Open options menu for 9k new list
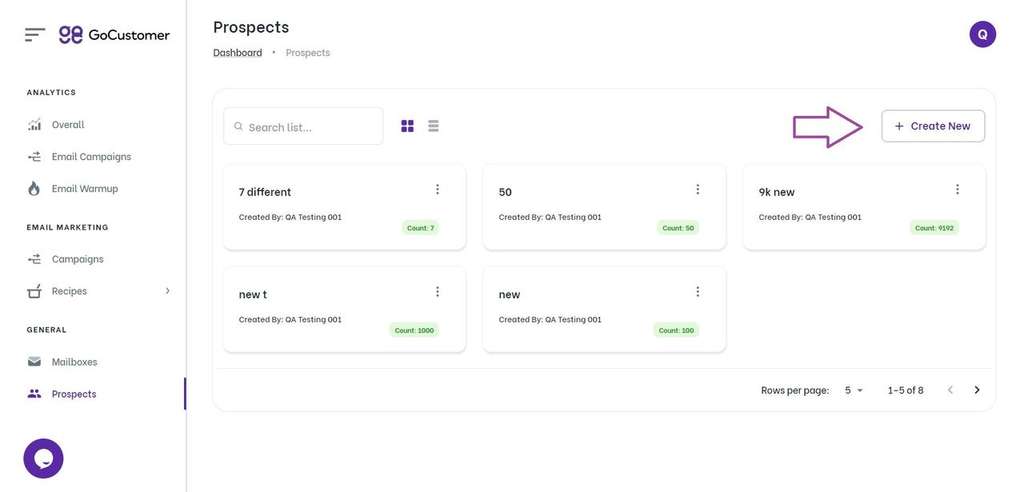Image resolution: width=1024 pixels, height=492 pixels. tap(957, 189)
